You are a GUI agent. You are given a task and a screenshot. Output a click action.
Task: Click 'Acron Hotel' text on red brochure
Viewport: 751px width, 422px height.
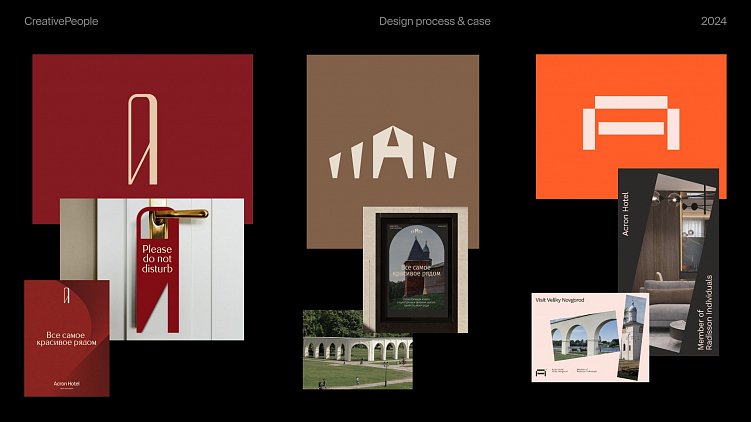click(67, 384)
